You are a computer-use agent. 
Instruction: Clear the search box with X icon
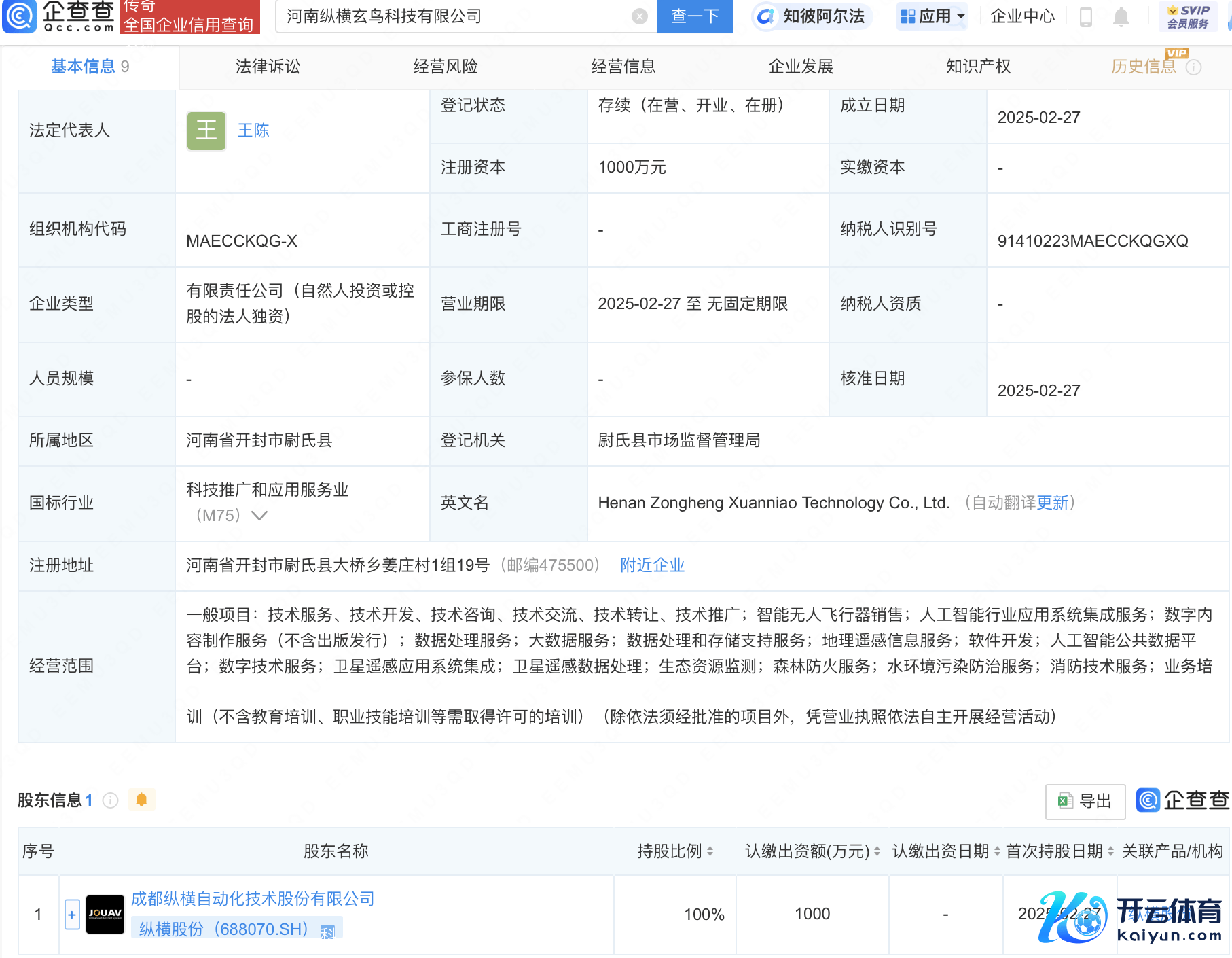tap(639, 16)
